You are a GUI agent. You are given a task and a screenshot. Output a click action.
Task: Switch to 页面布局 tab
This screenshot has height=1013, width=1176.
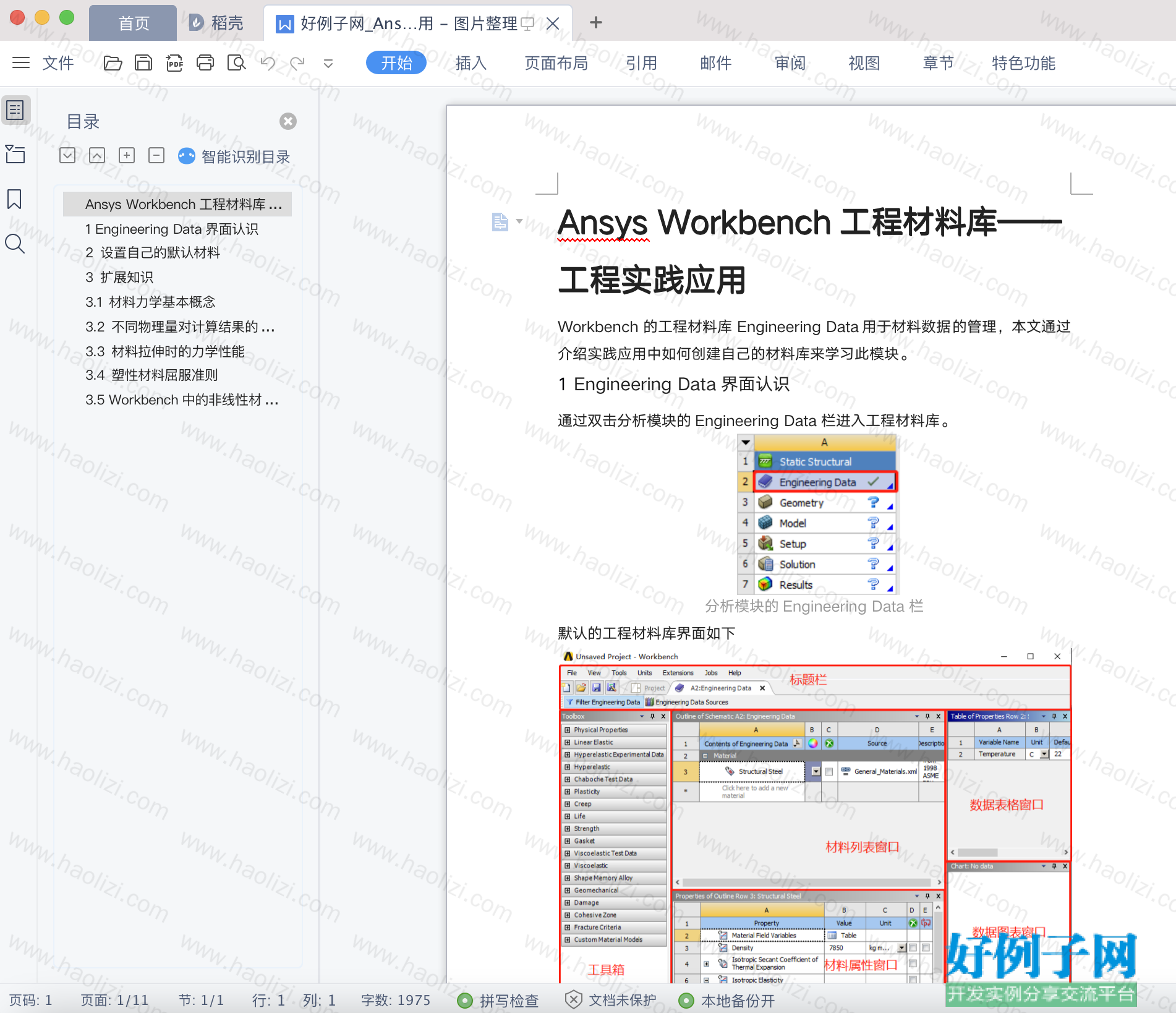556,62
